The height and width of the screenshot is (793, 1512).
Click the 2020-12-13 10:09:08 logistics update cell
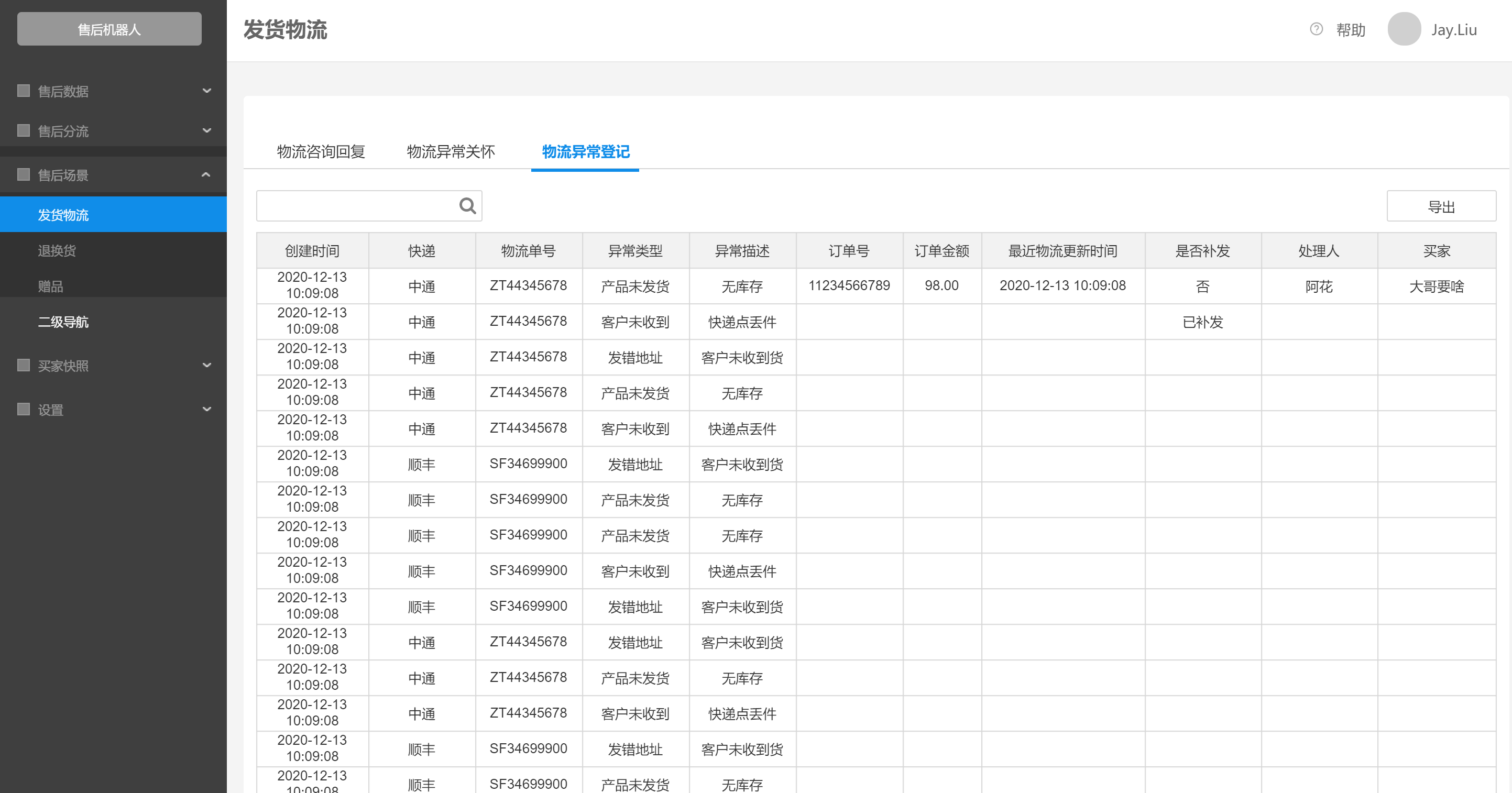click(1062, 285)
